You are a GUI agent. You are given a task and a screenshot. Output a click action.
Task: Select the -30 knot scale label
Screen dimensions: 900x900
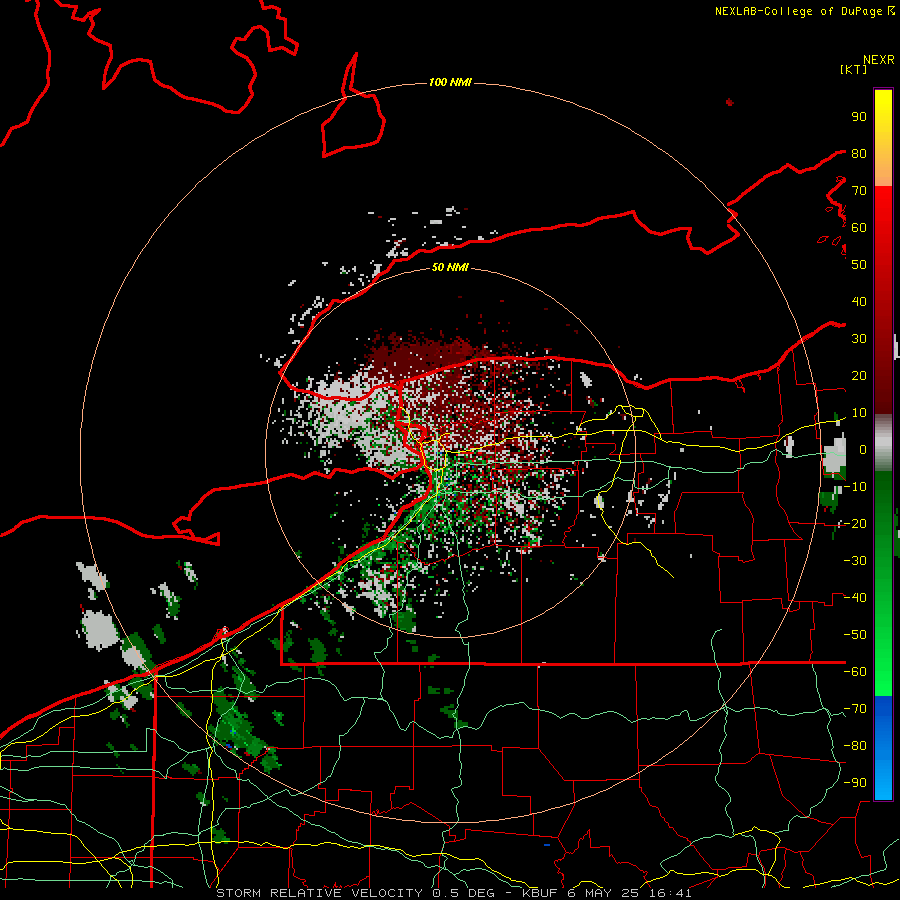point(855,561)
